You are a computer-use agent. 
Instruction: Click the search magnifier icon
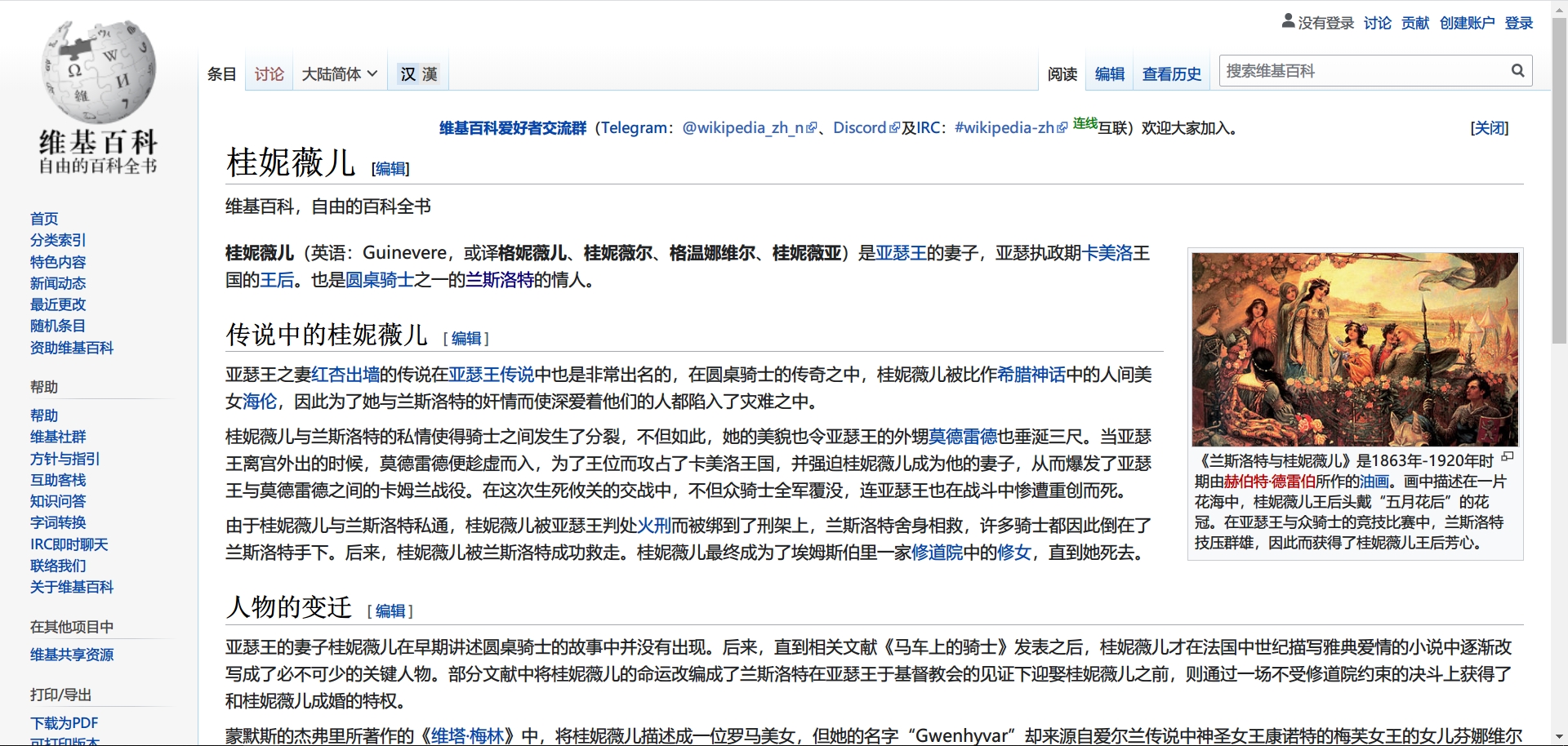tap(1517, 71)
